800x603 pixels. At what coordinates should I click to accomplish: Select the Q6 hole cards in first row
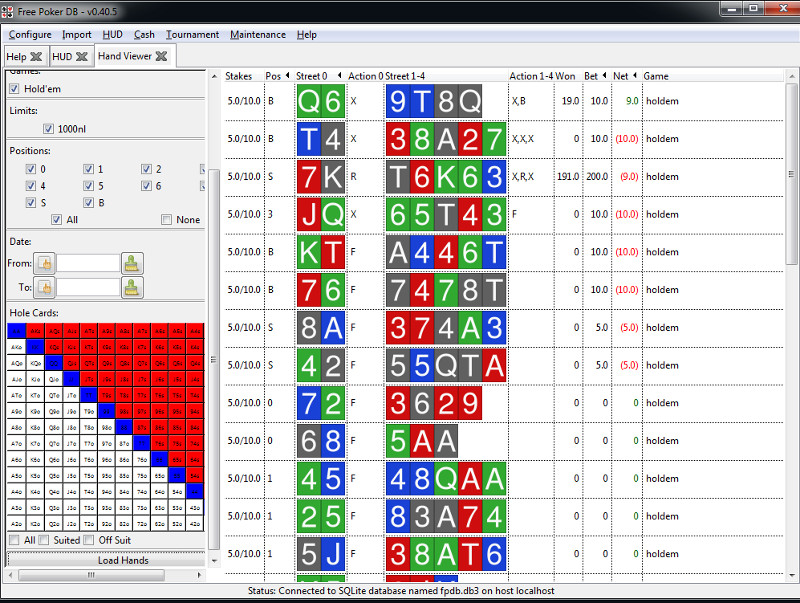tap(321, 101)
